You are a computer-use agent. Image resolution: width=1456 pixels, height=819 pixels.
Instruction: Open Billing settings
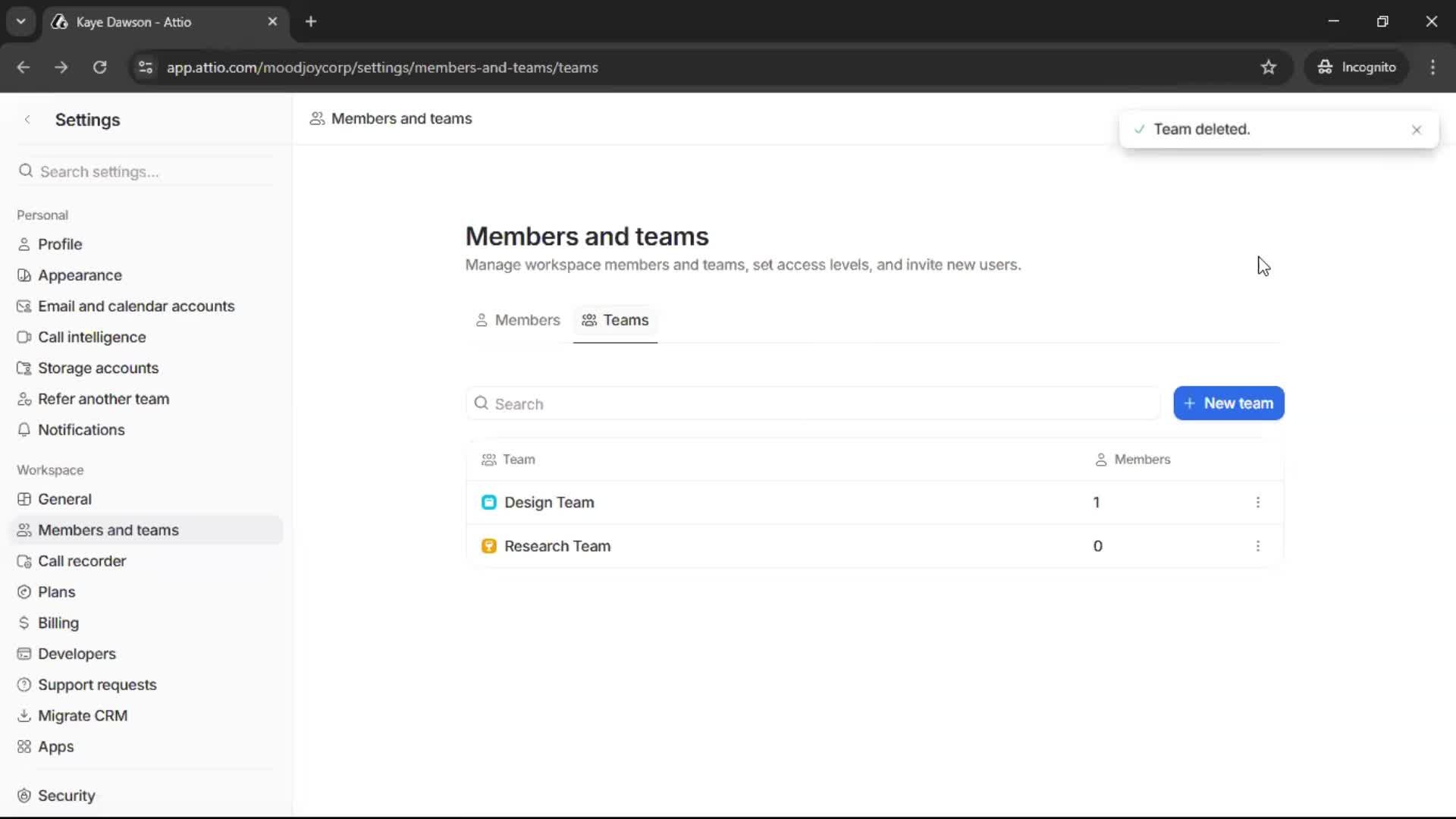point(58,623)
